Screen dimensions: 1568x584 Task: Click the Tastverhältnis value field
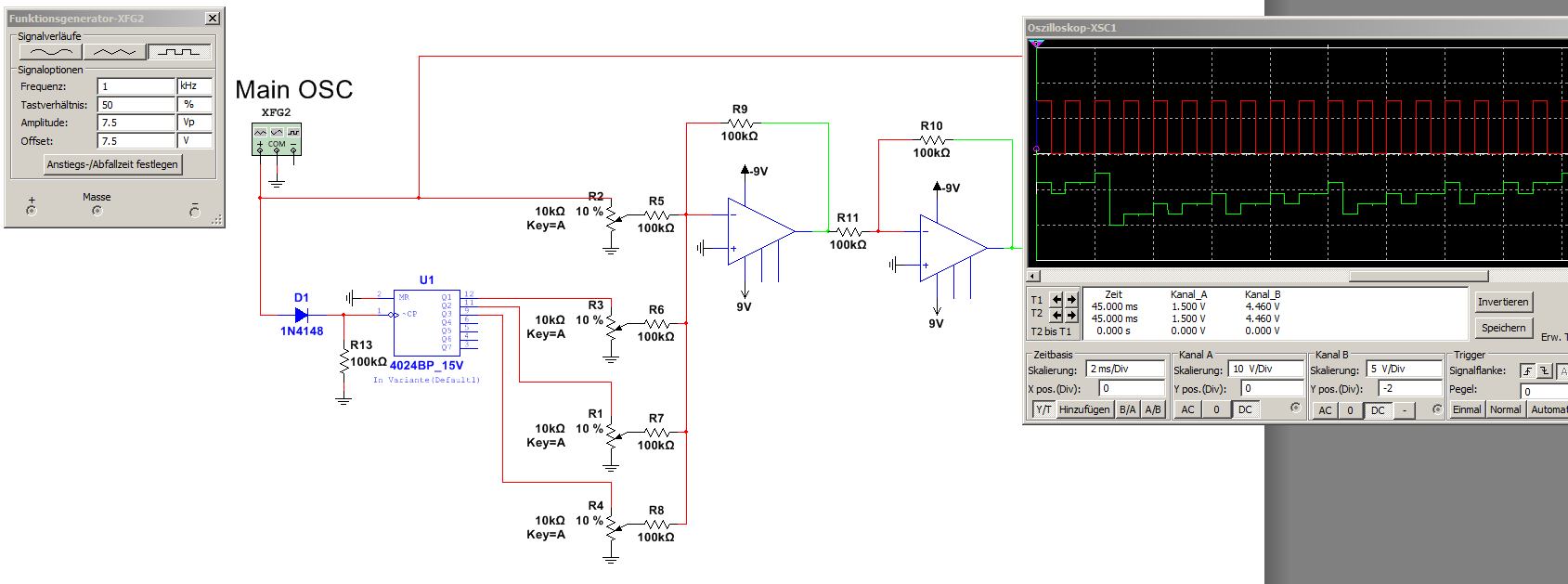tap(136, 105)
